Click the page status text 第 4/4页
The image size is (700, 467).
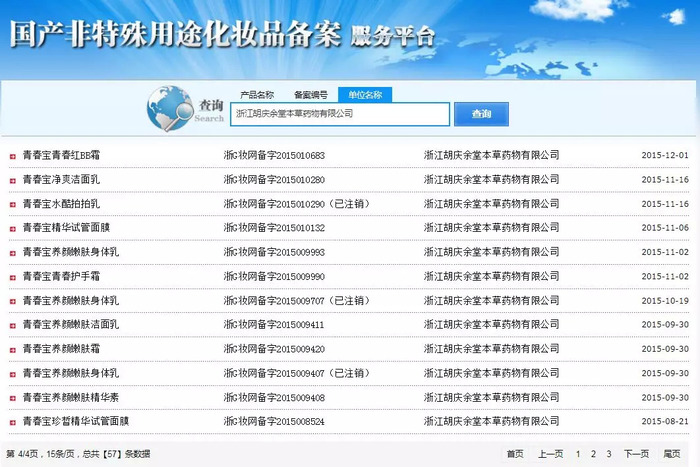(x=22, y=454)
